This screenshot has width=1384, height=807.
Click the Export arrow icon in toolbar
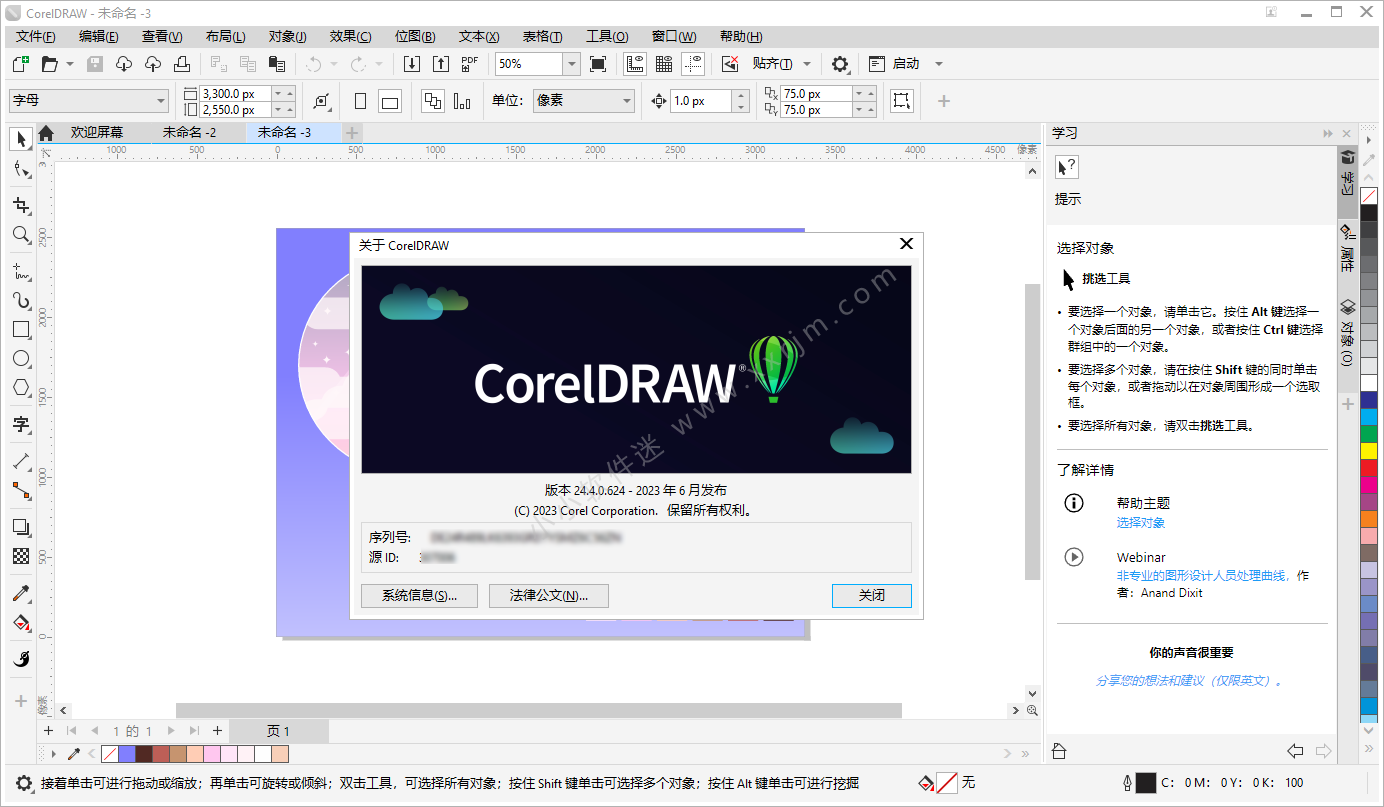(x=441, y=64)
